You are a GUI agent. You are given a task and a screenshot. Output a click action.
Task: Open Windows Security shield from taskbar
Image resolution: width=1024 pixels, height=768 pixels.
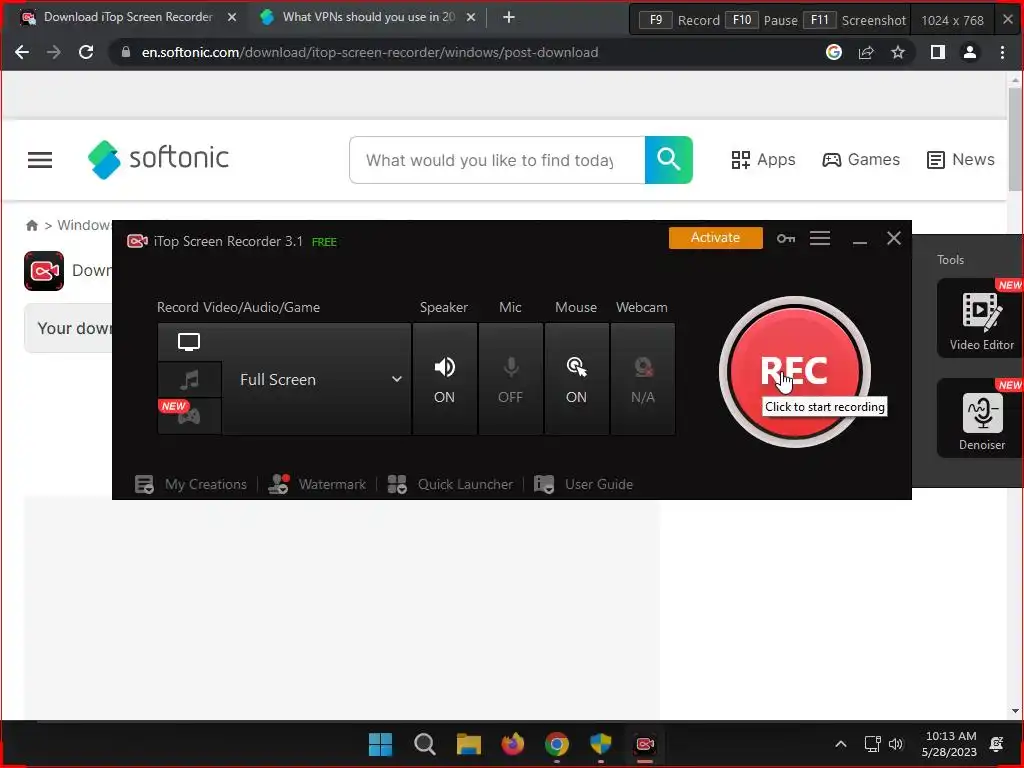601,744
